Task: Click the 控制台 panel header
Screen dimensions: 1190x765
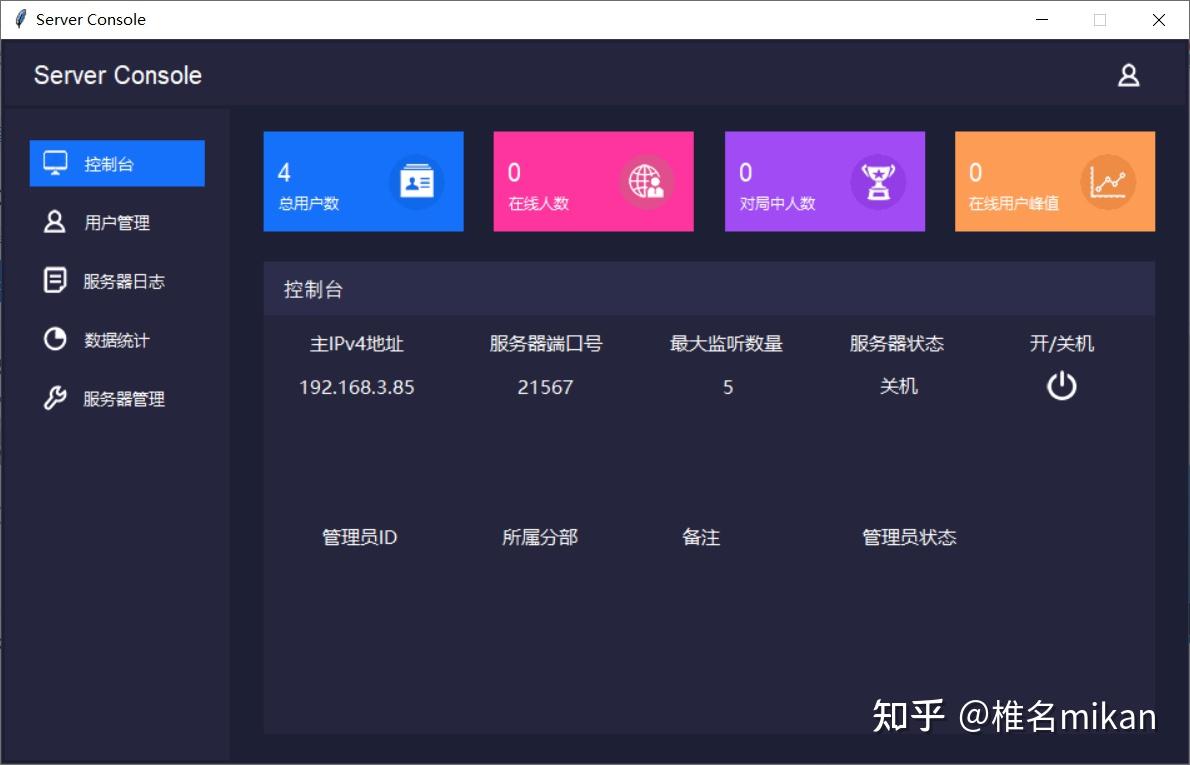Action: coord(313,289)
